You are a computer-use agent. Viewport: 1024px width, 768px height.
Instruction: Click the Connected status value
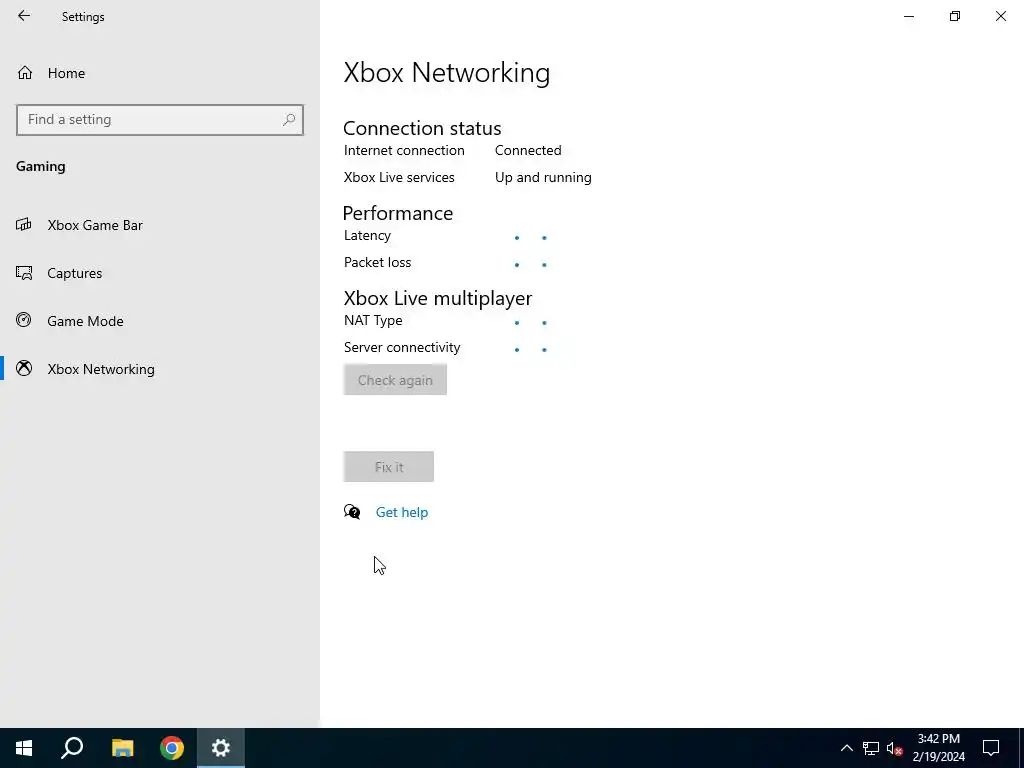(528, 150)
